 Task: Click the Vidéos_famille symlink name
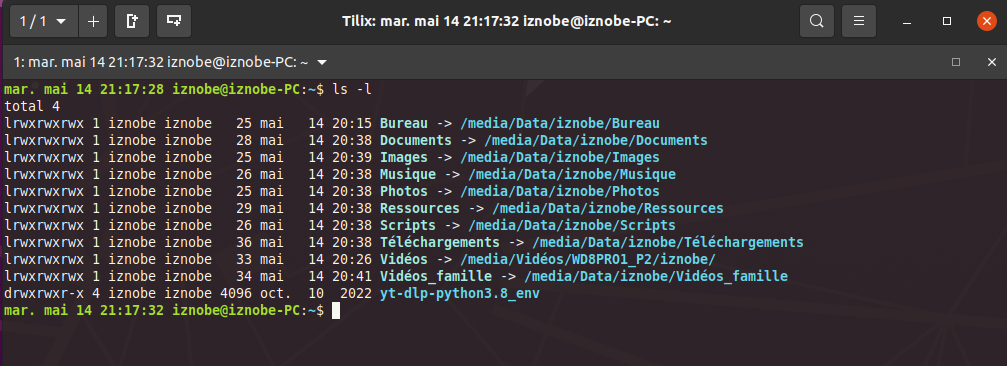(x=435, y=277)
